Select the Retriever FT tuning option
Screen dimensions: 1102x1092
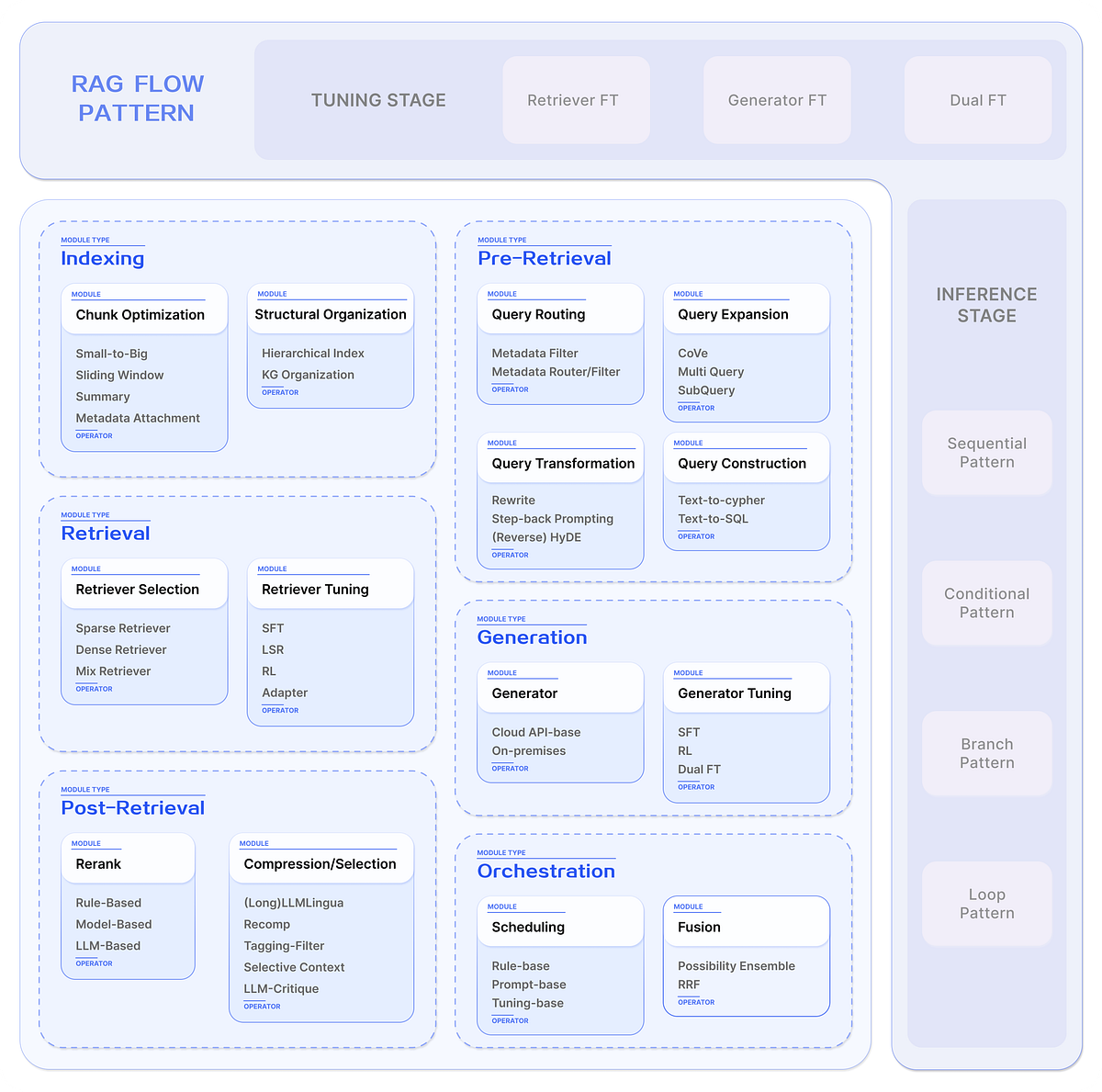[575, 99]
